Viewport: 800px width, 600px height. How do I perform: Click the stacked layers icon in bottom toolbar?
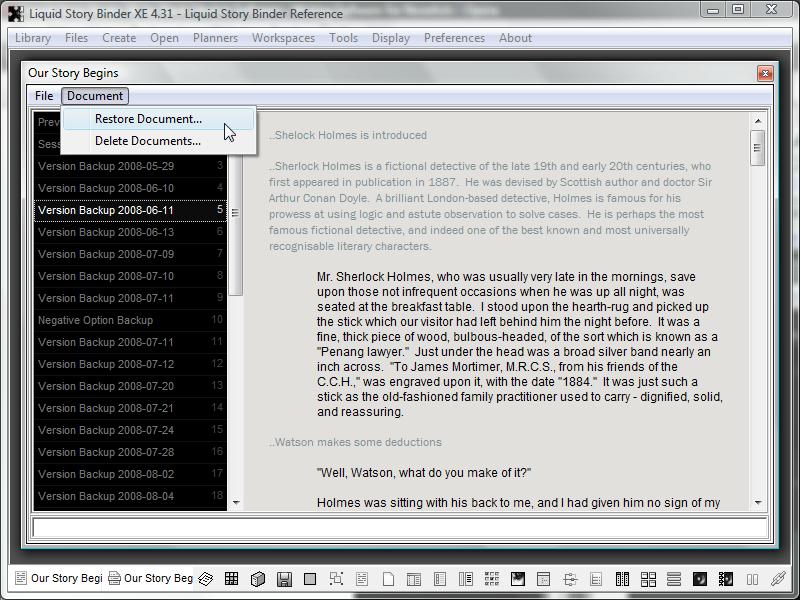click(205, 579)
